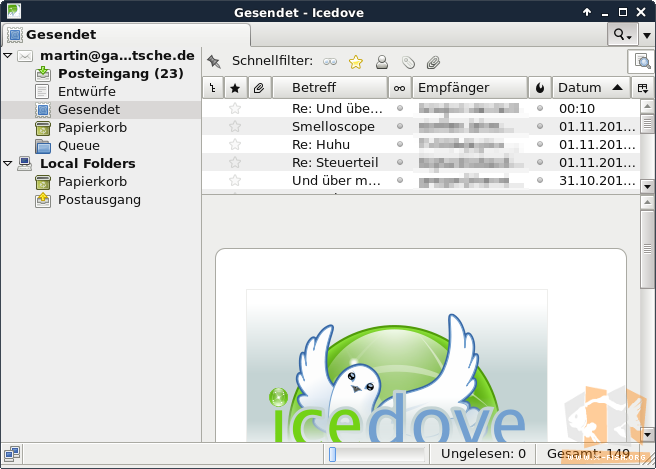
Task: Sort messages by Empfänger column
Action: point(470,87)
